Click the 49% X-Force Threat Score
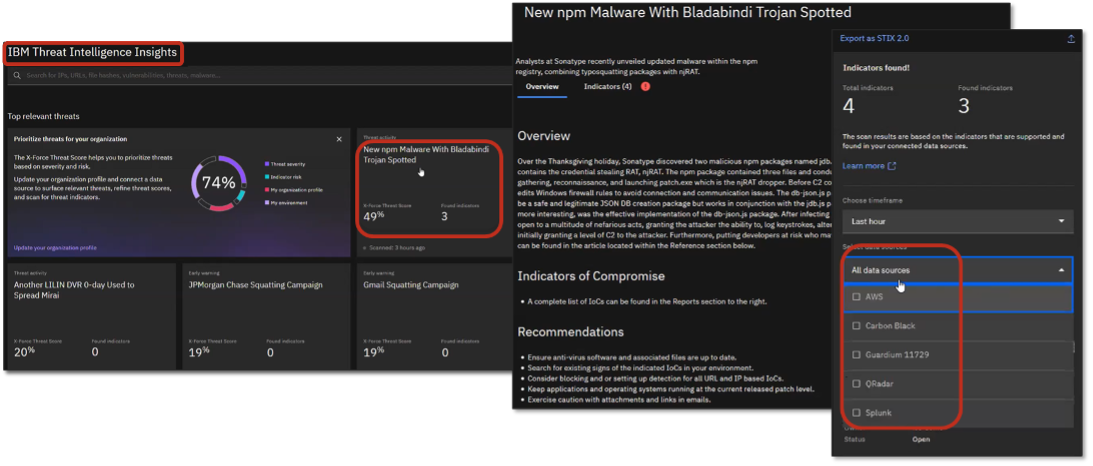The height and width of the screenshot is (466, 1093). pos(372,217)
